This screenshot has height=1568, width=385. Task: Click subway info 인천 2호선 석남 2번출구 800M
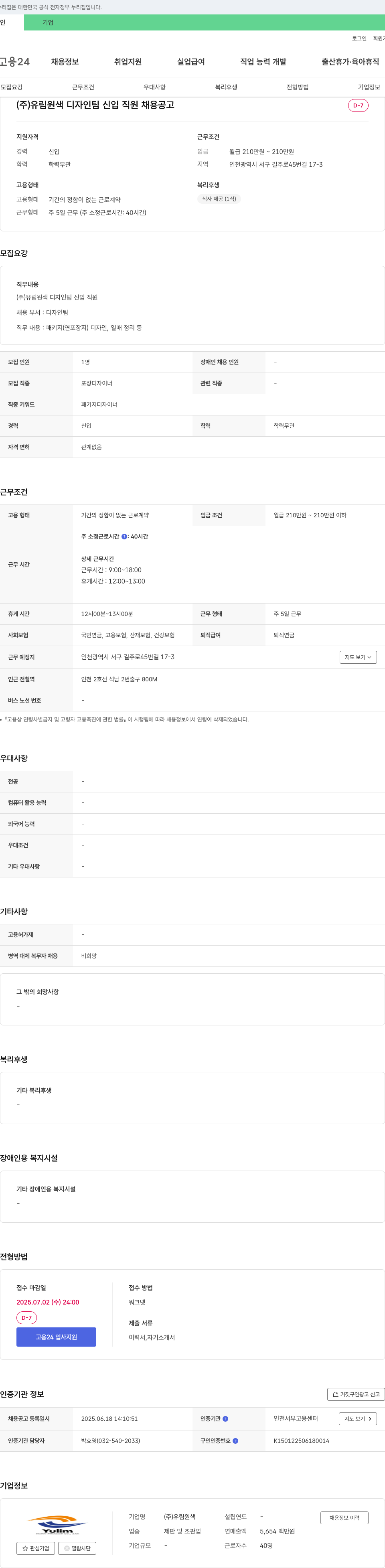pos(119,679)
